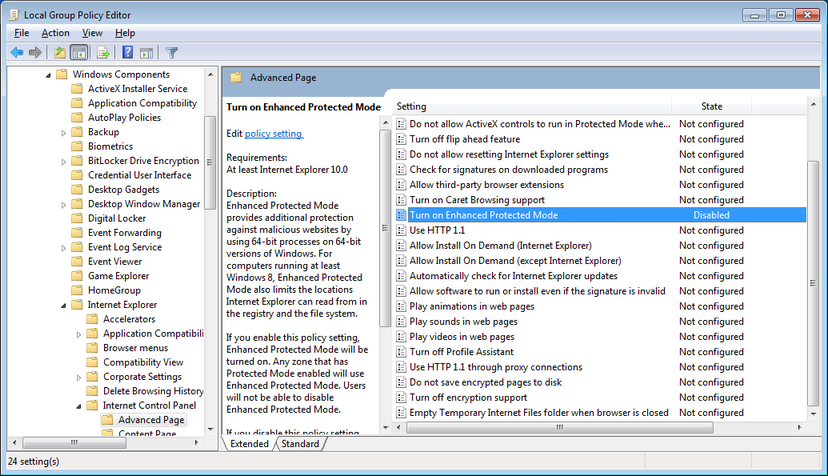828x476 pixels.
Task: Open the Help toolbar icon
Action: [x=128, y=52]
